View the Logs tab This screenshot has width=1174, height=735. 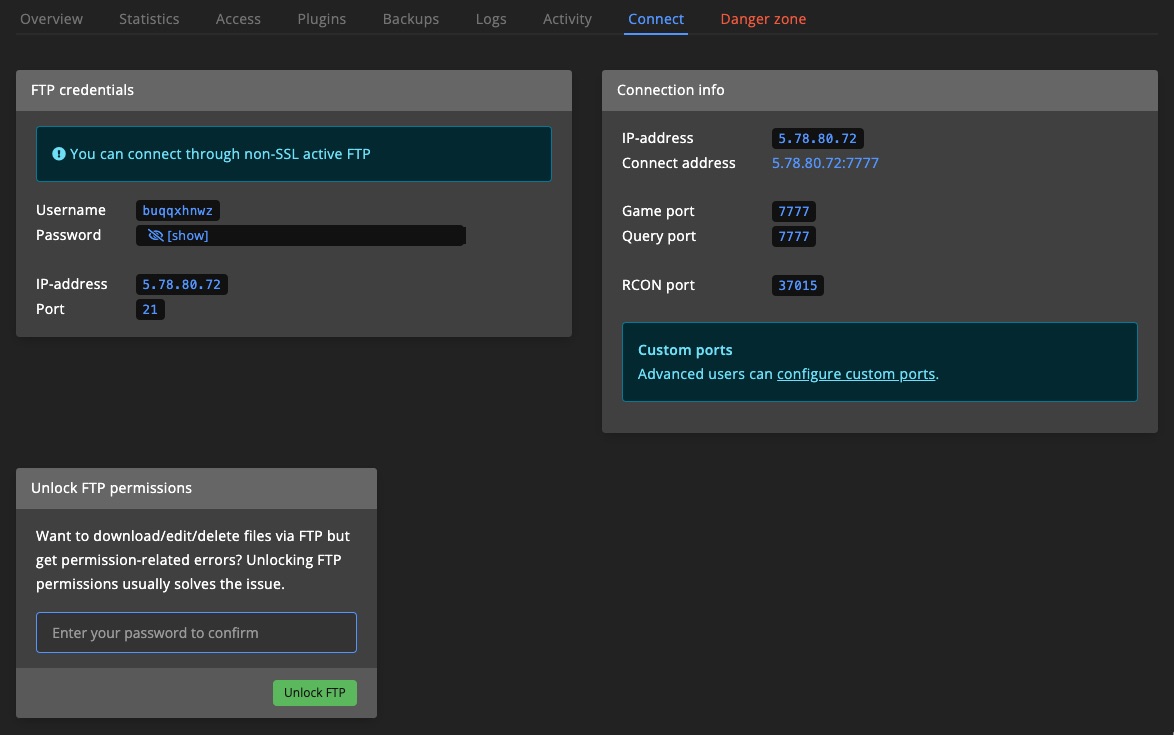(x=491, y=19)
